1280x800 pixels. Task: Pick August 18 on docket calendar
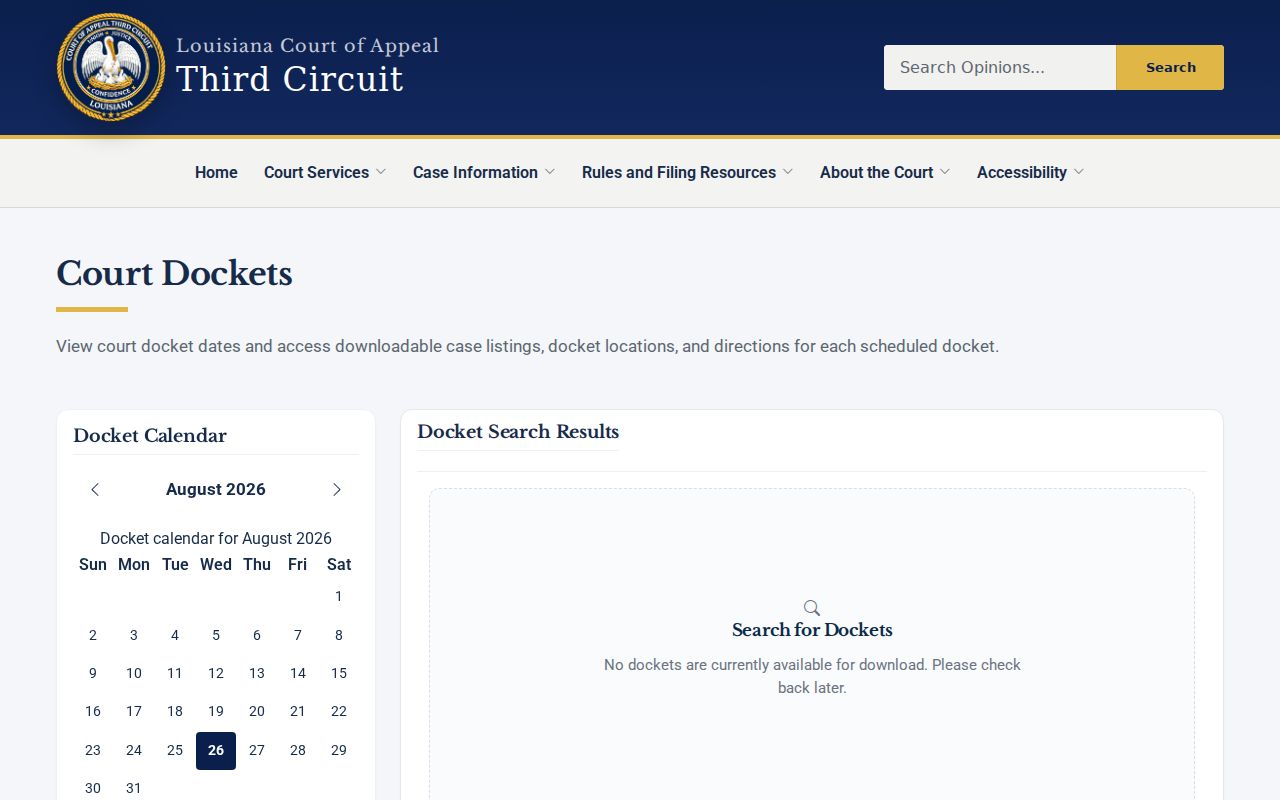(175, 711)
